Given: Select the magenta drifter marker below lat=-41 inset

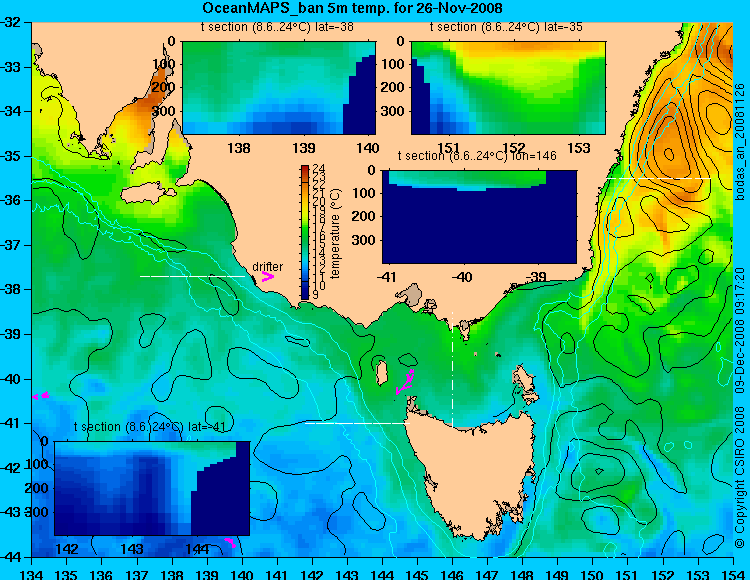Looking at the screenshot, I should (x=231, y=542).
